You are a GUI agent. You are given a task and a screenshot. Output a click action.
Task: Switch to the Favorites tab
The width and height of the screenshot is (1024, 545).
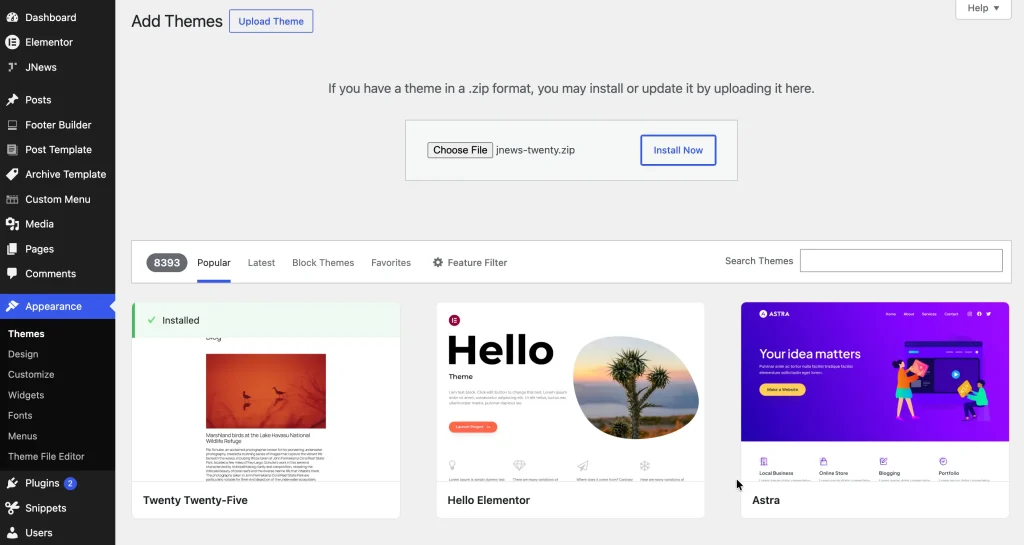[x=391, y=262]
